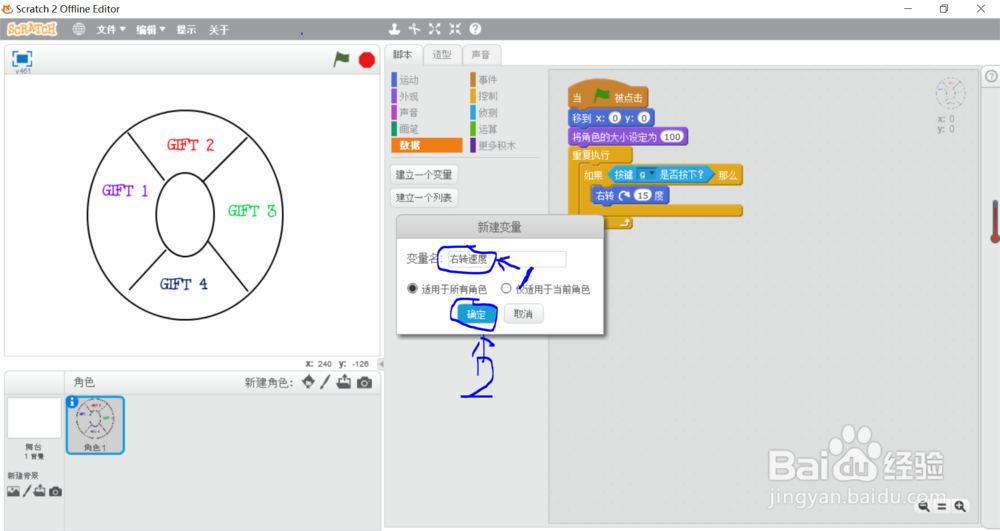The width and height of the screenshot is (1000, 531).
Task: Click the block help question icon
Action: coord(475,29)
